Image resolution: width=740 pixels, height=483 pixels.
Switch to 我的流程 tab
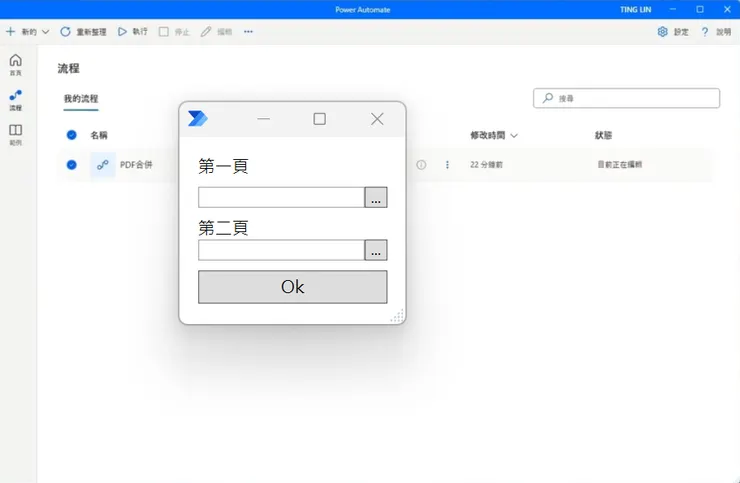click(81, 99)
